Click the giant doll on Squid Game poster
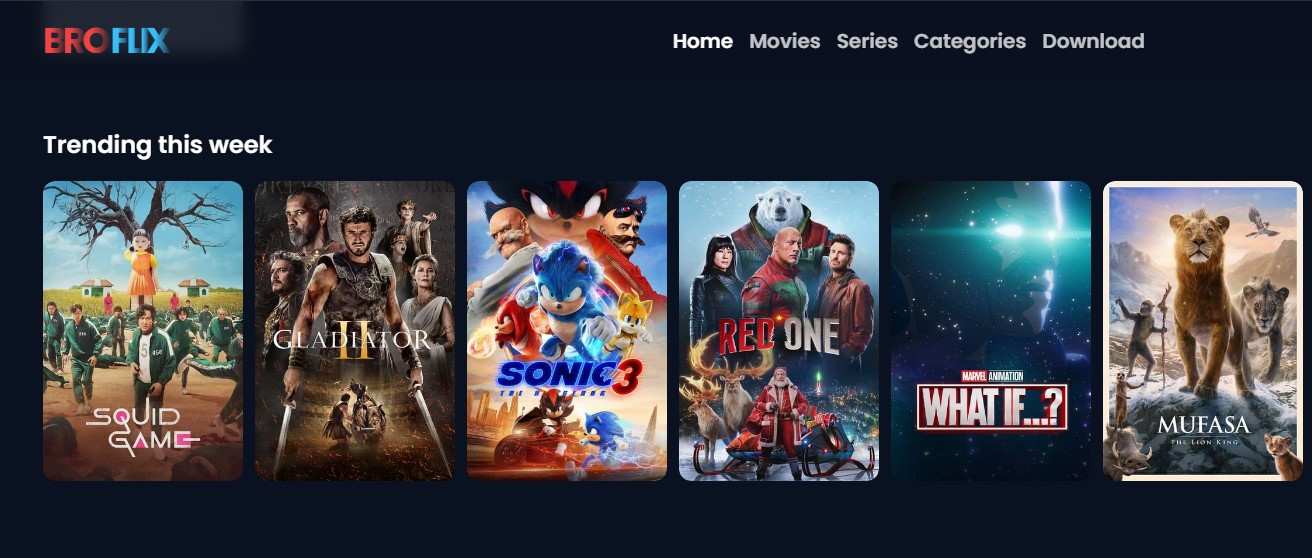This screenshot has width=1312, height=558. click(142, 260)
